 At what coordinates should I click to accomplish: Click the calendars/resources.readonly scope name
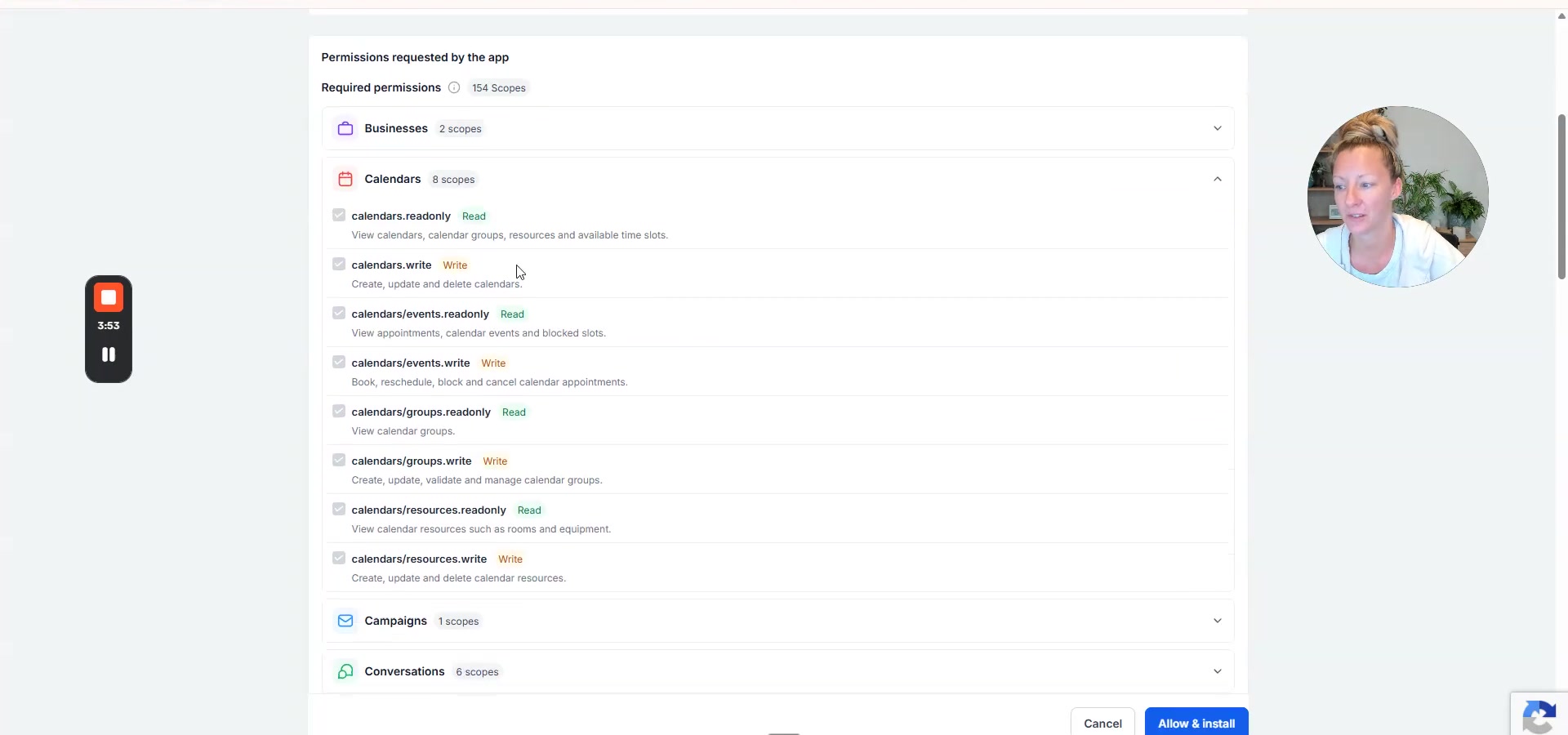pyautogui.click(x=429, y=510)
